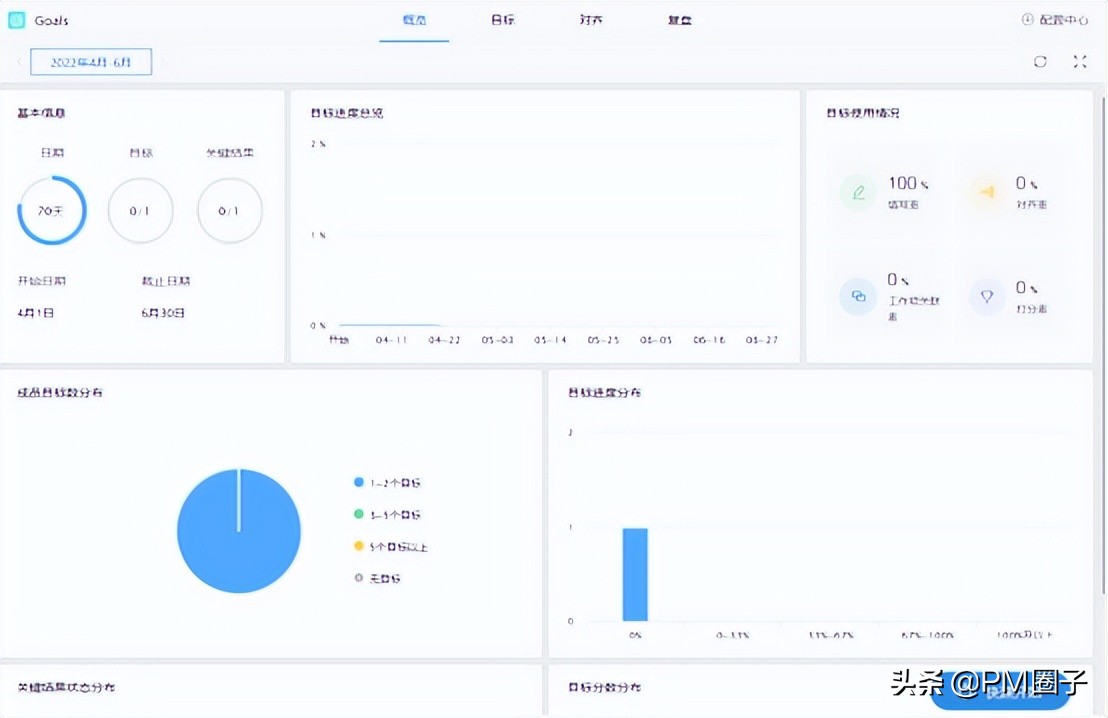
Task: Click the Goals app logo icon
Action: (x=15, y=20)
